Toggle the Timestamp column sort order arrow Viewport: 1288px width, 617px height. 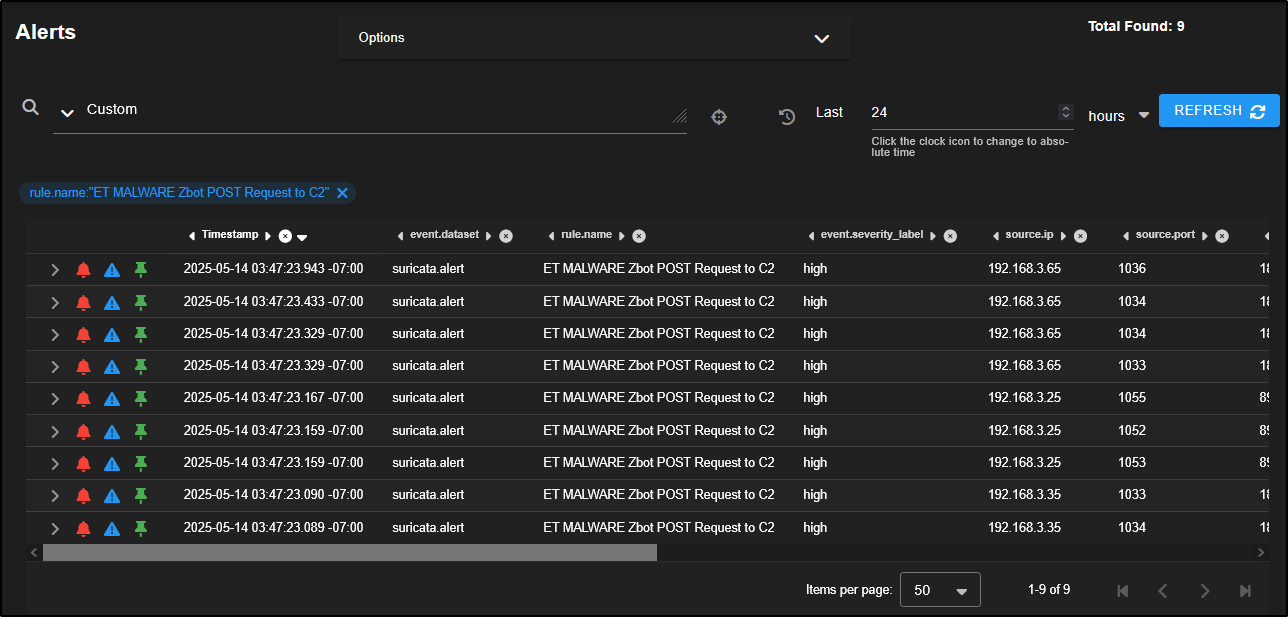point(302,237)
